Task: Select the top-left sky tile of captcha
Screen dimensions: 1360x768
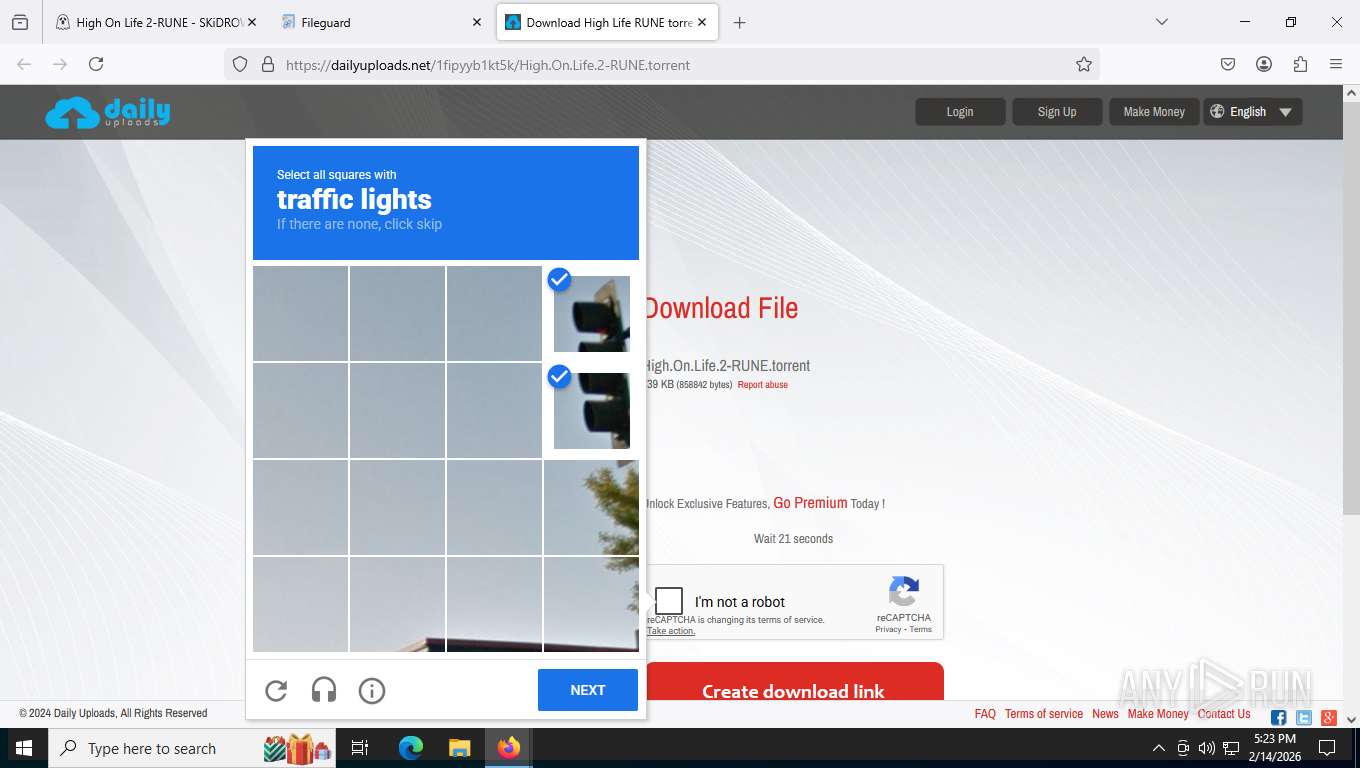Action: tap(300, 313)
